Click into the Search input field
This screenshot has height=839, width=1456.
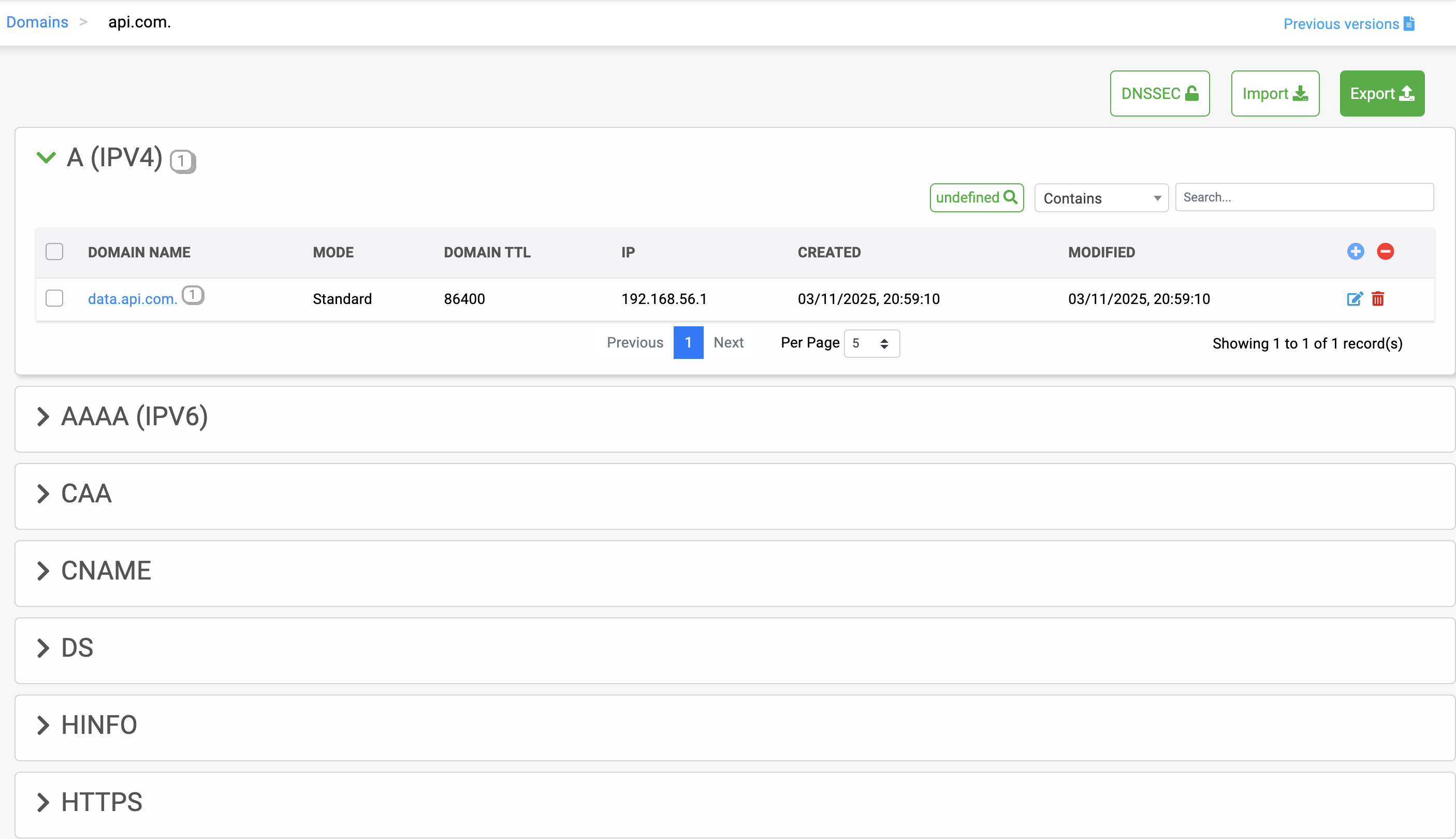click(x=1303, y=198)
